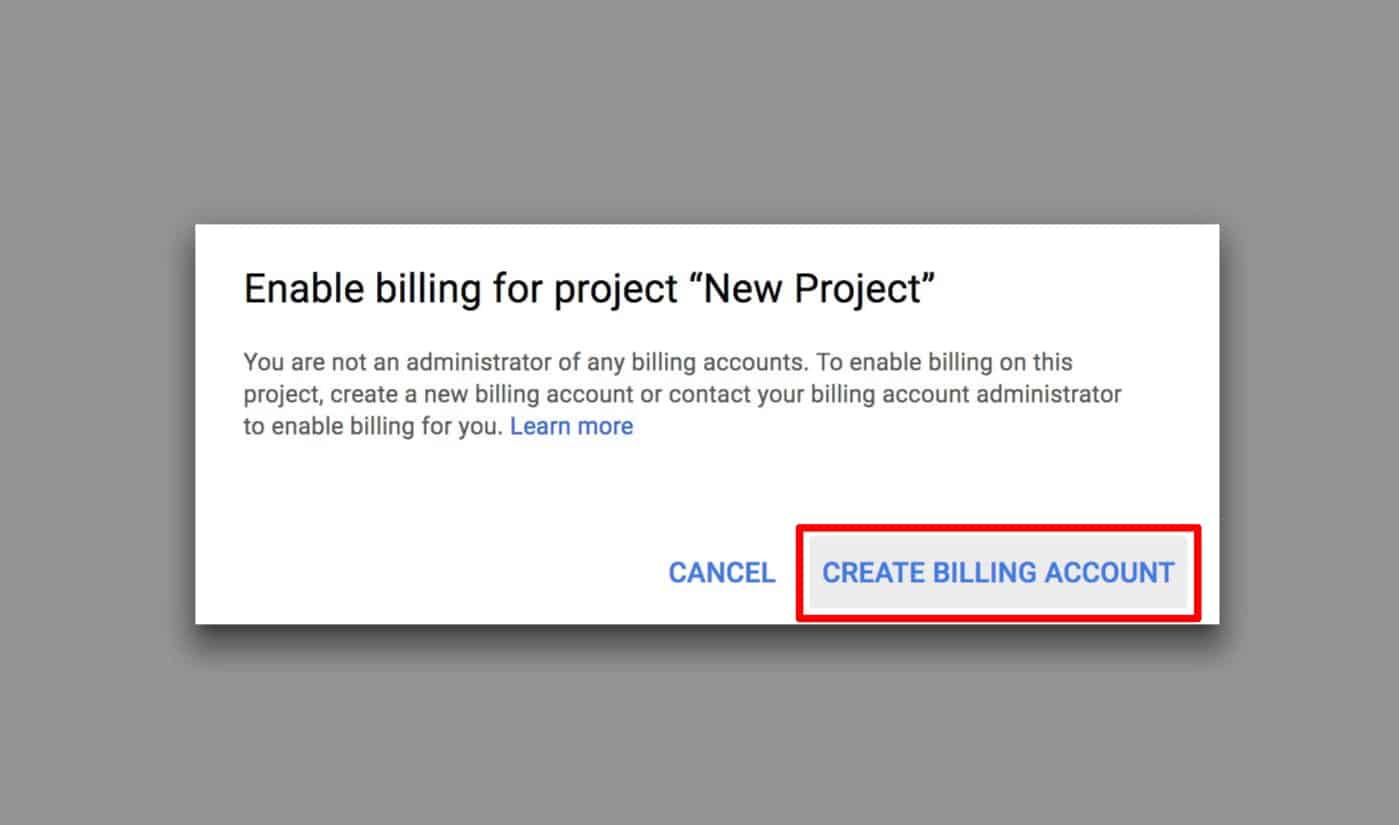Open the Learn more link
The width and height of the screenshot is (1399, 825).
pyautogui.click(x=571, y=427)
